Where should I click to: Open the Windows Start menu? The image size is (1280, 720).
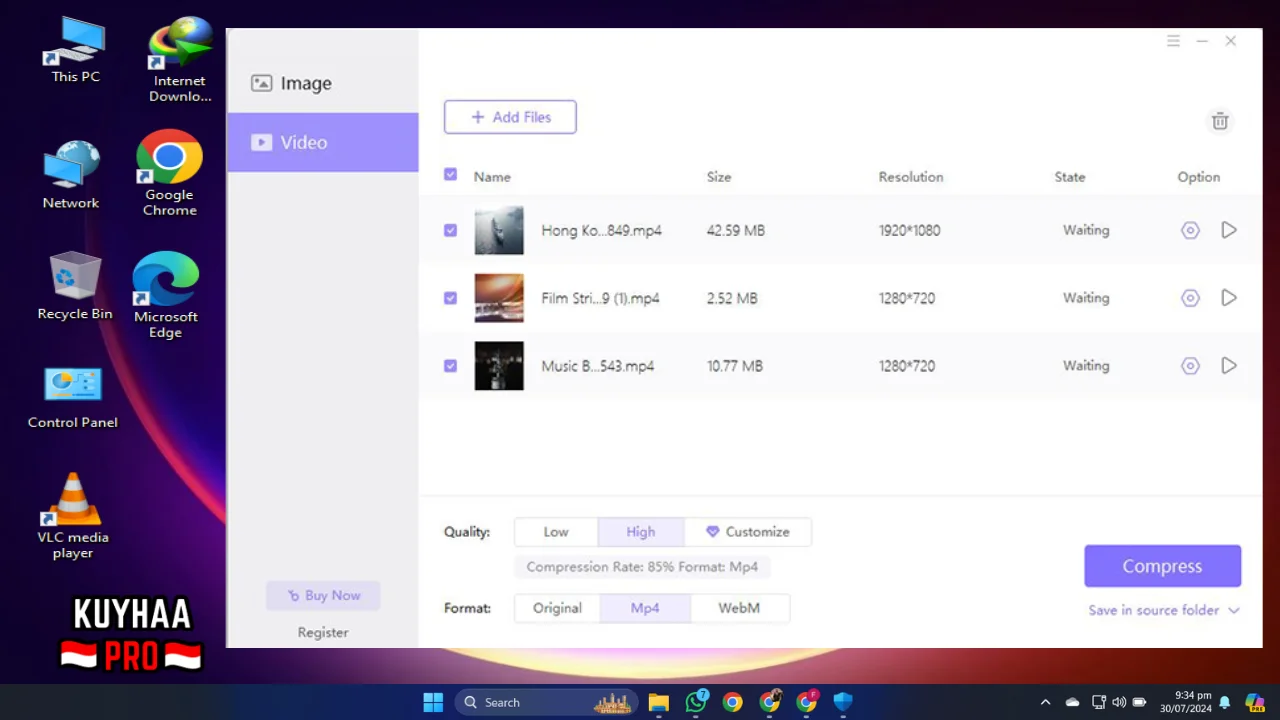[x=433, y=702]
